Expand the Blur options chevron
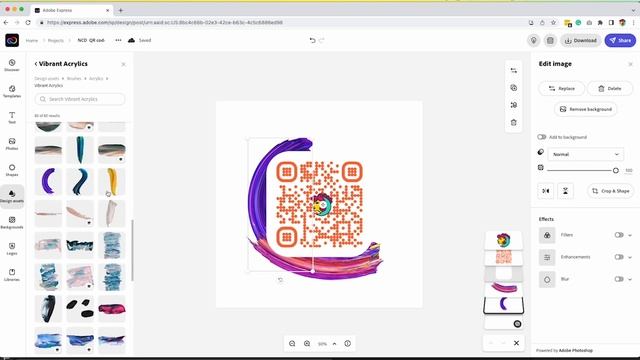The height and width of the screenshot is (360, 640). (x=630, y=279)
